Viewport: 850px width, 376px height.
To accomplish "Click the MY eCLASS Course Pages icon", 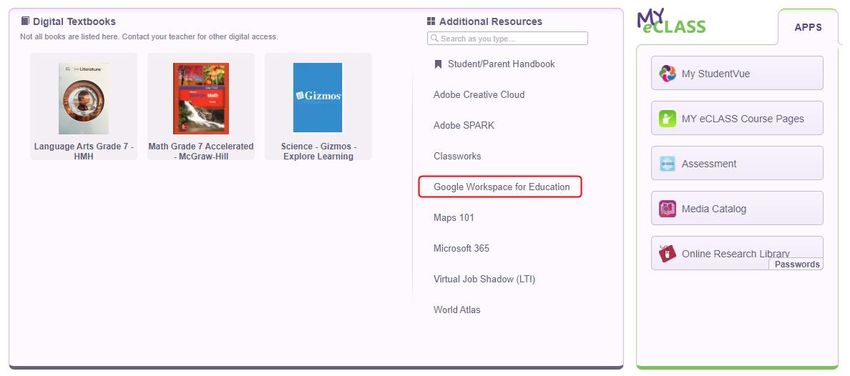I will tap(667, 118).
